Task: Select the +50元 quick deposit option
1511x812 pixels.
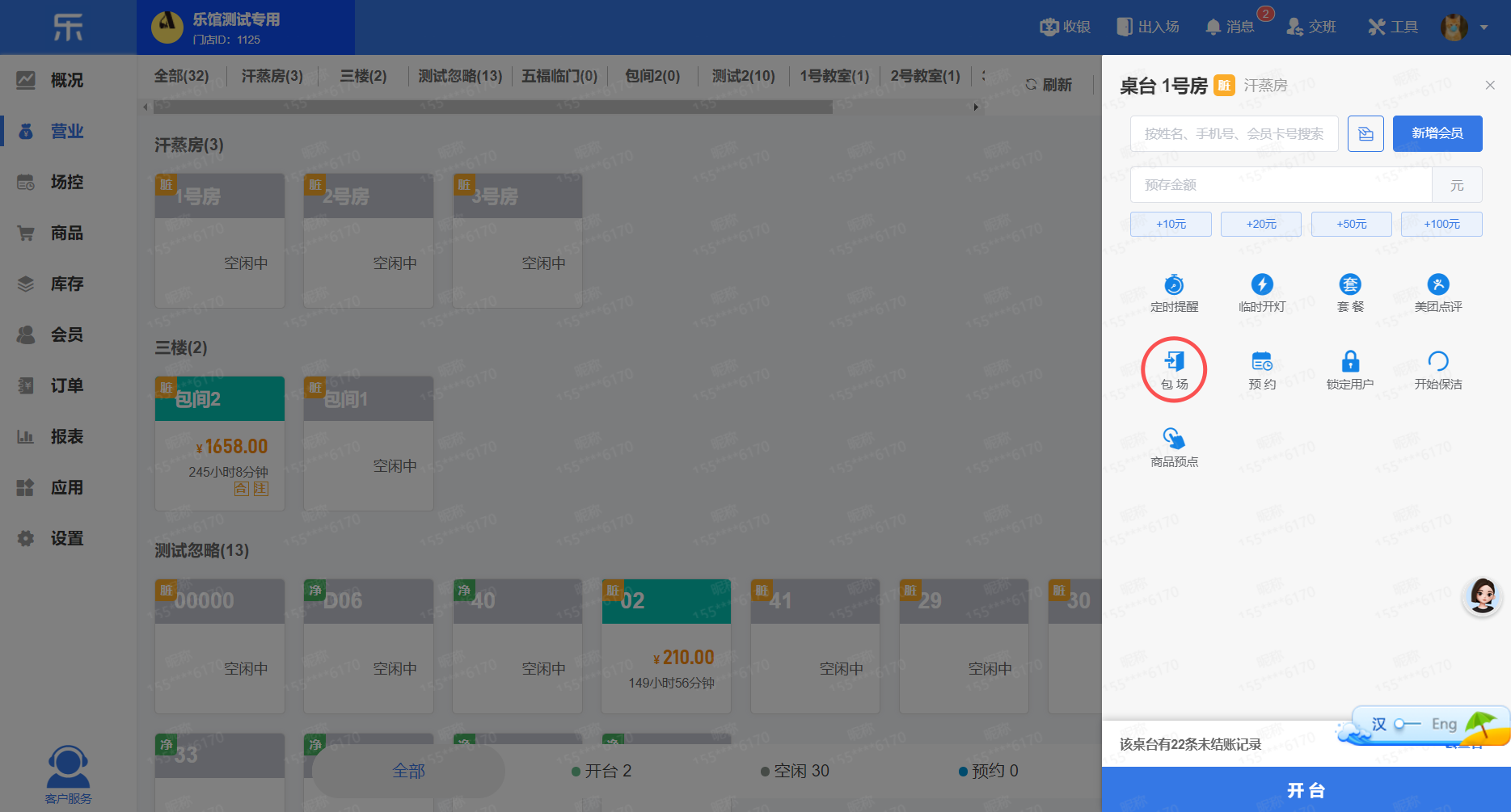Action: click(x=1351, y=224)
